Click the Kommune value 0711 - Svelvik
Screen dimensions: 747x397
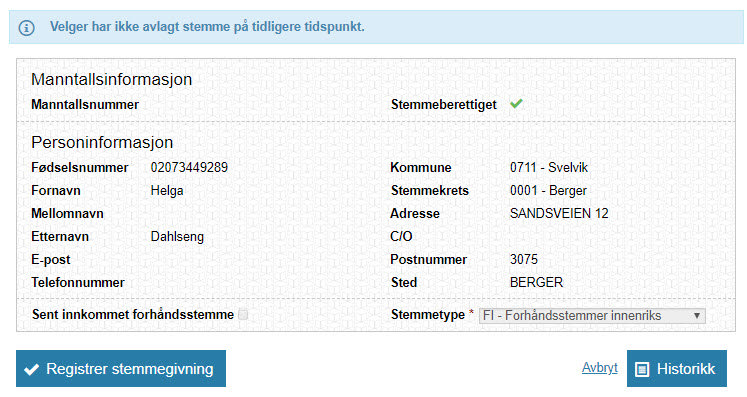click(x=548, y=167)
